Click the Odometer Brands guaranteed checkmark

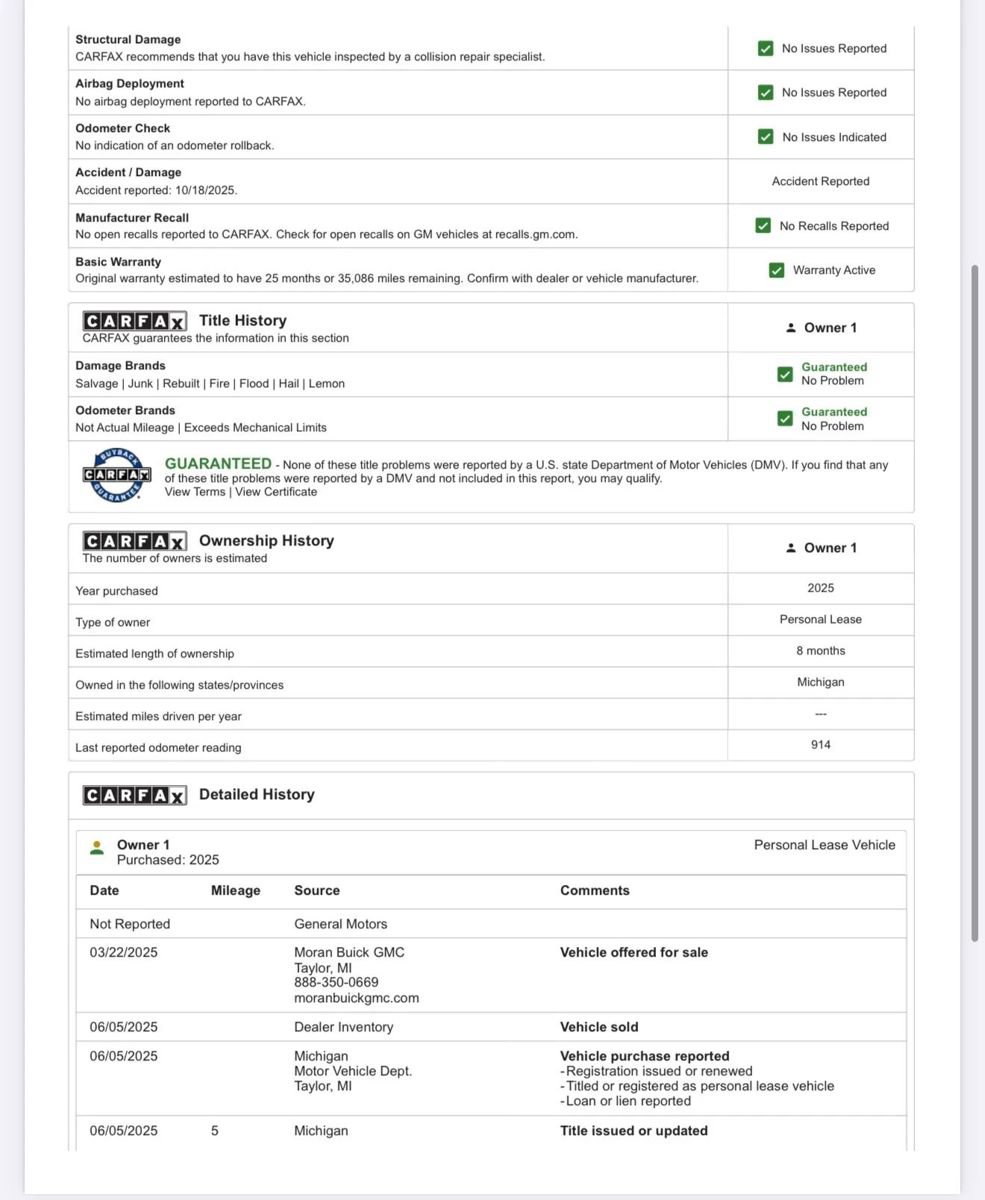coord(785,418)
